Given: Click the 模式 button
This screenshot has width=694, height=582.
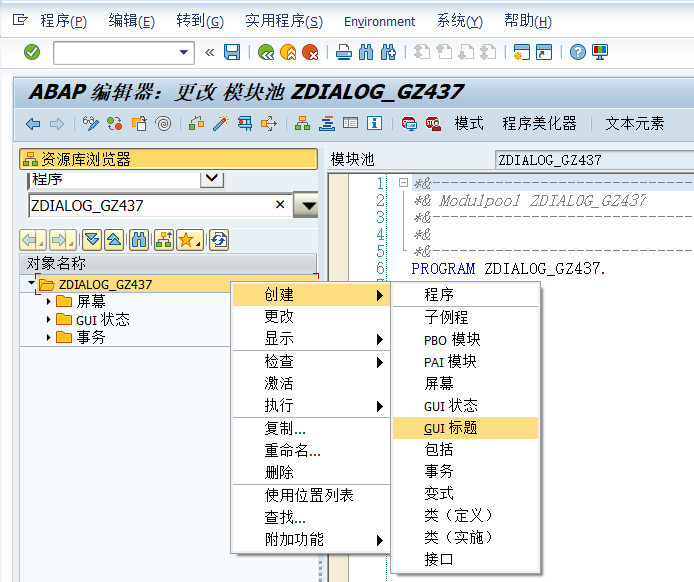Looking at the screenshot, I should [x=469, y=123].
